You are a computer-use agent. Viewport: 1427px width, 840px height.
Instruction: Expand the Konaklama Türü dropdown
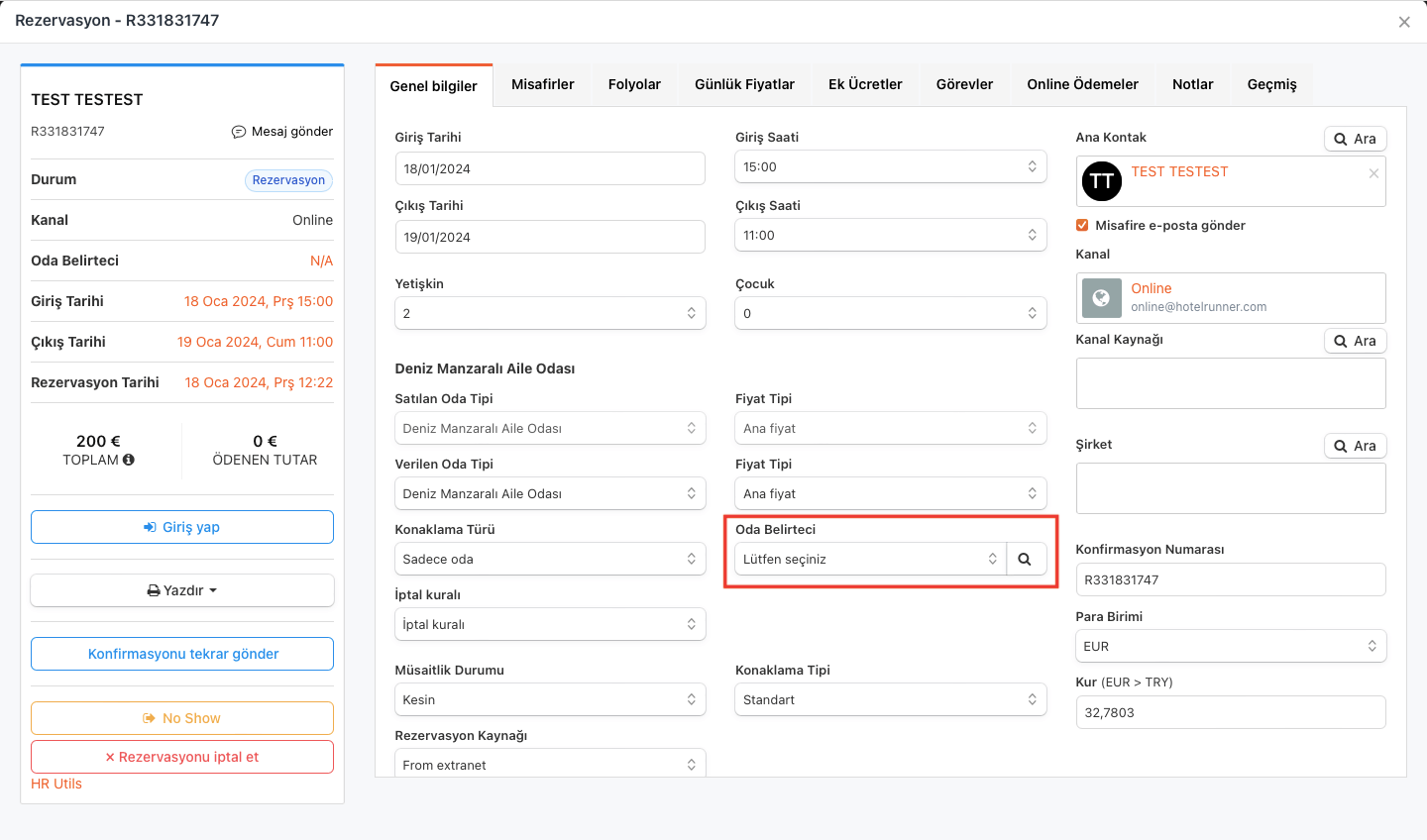(x=549, y=560)
